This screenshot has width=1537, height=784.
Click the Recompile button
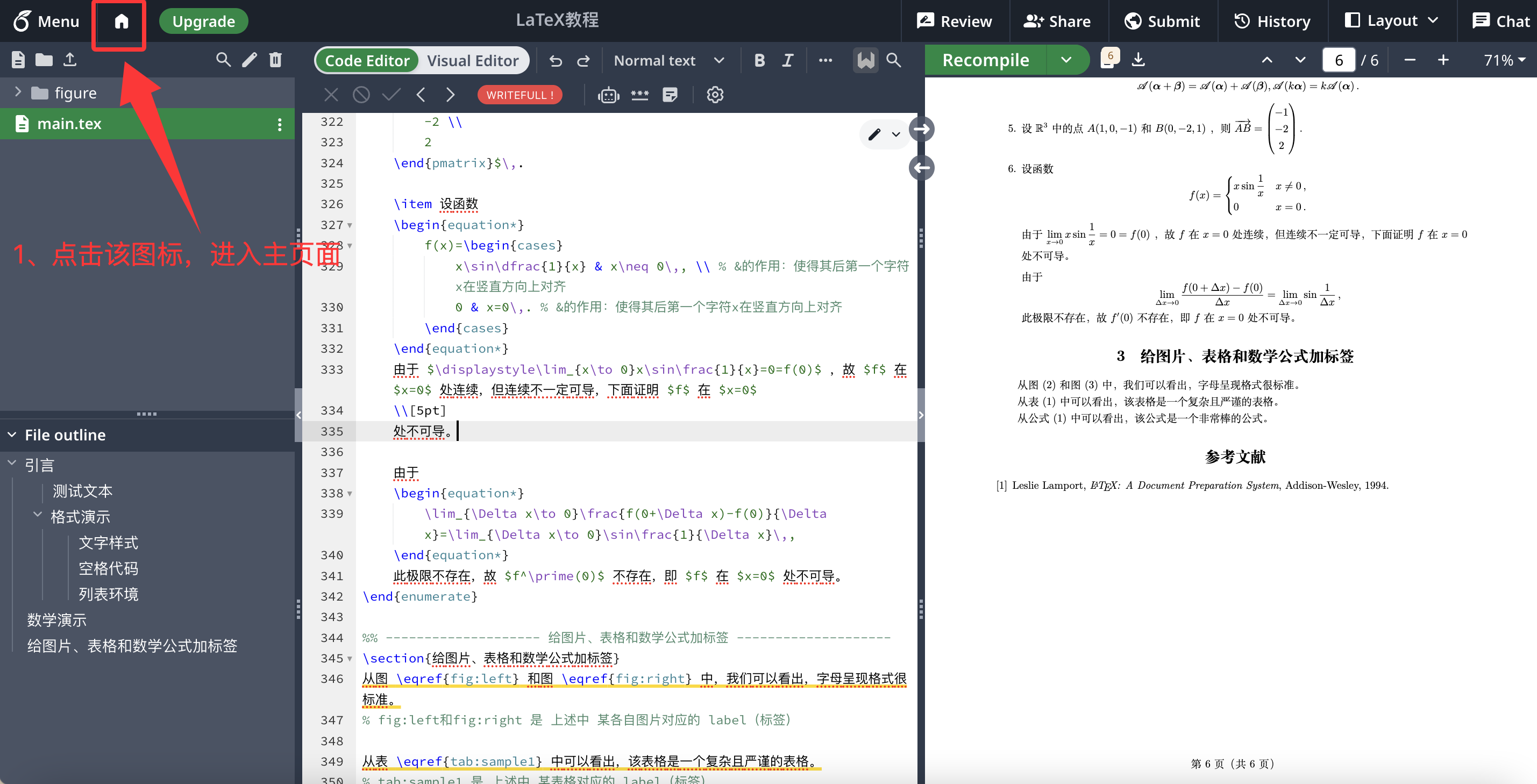click(986, 60)
